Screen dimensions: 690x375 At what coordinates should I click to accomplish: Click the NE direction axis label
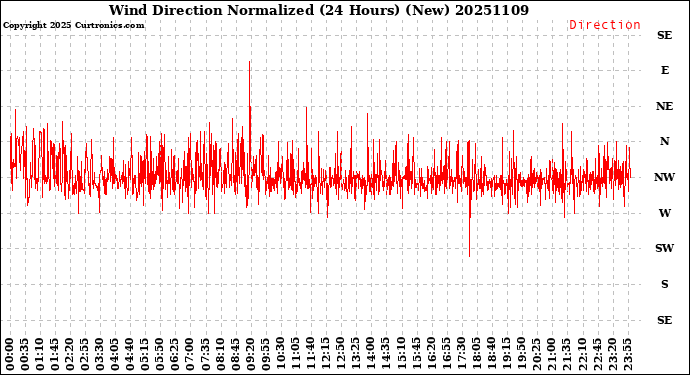(x=664, y=107)
